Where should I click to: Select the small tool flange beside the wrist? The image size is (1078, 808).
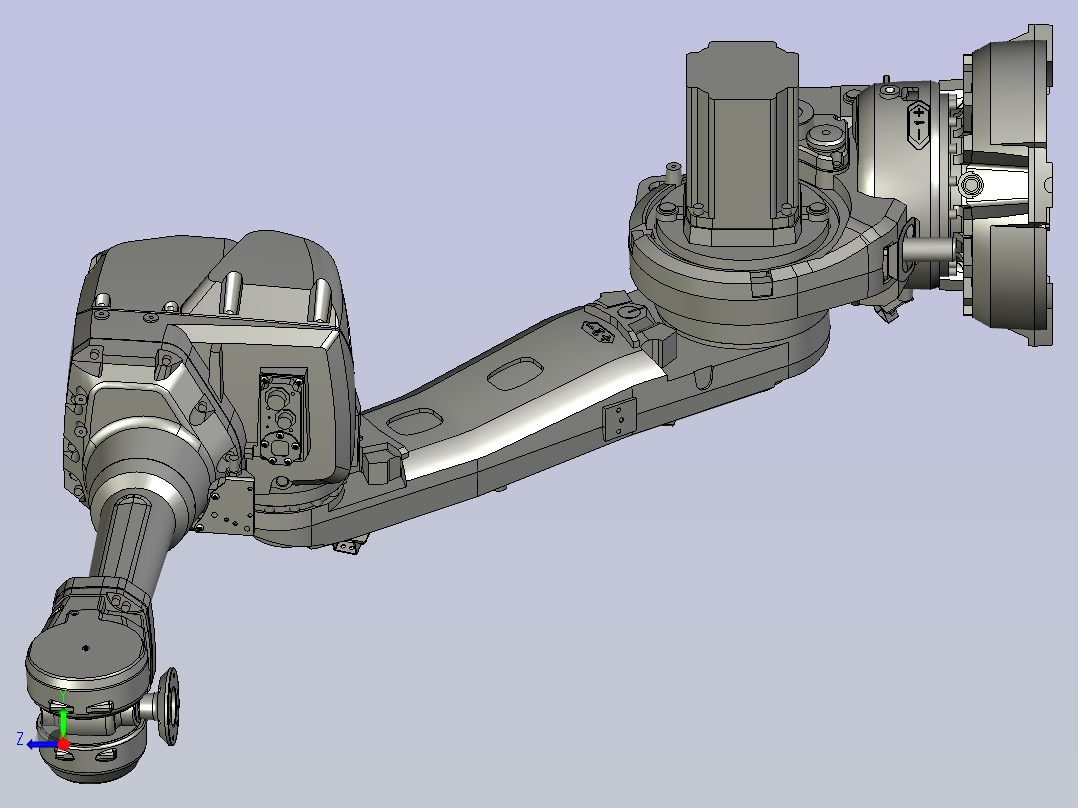pyautogui.click(x=168, y=706)
